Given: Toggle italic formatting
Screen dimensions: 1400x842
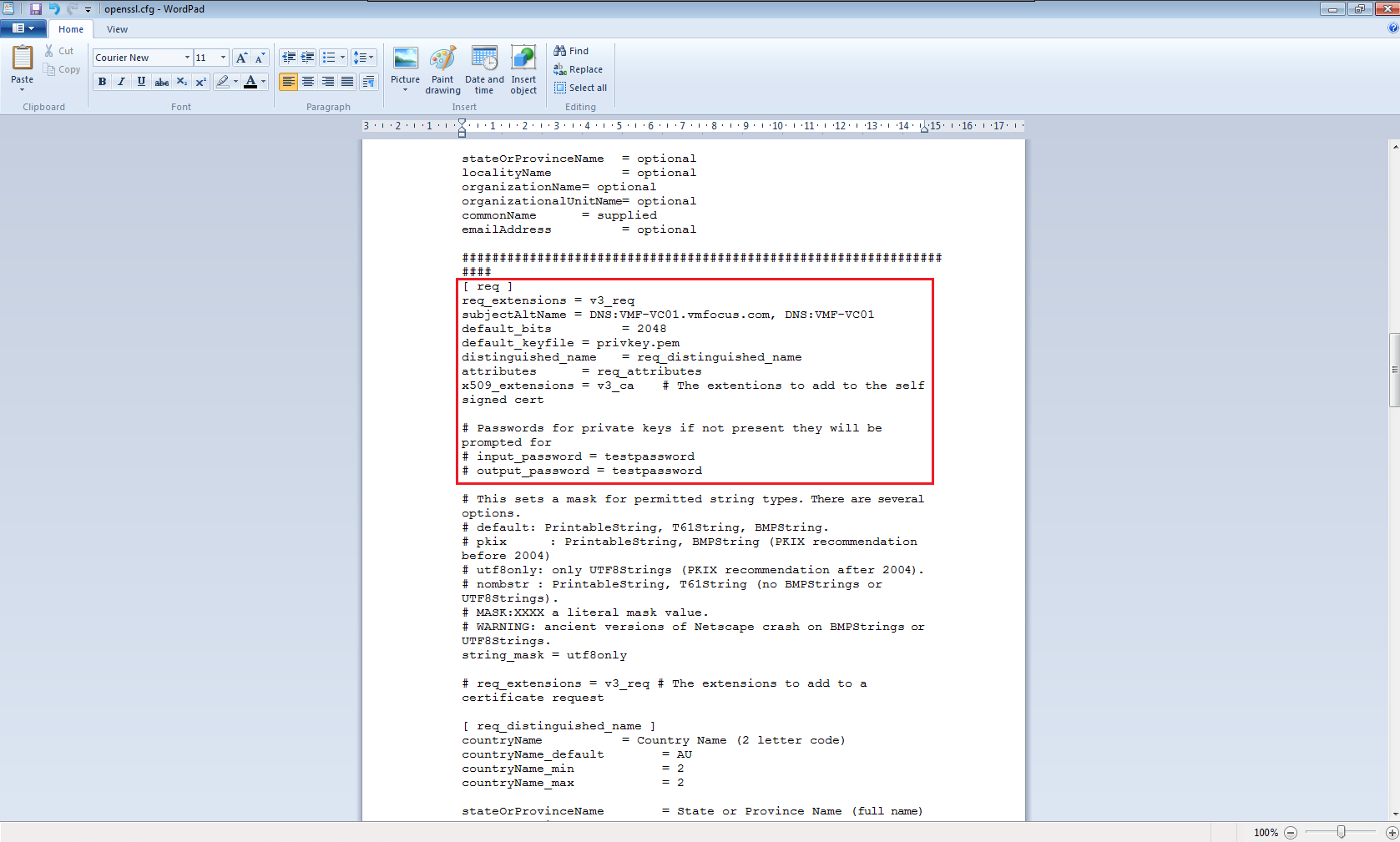Looking at the screenshot, I should 122,82.
